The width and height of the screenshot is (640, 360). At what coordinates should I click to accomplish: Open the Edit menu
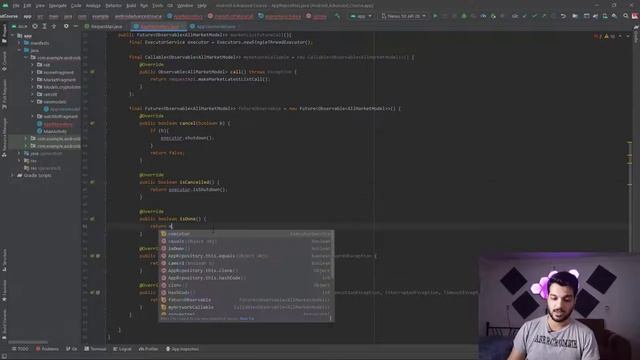(27, 6)
